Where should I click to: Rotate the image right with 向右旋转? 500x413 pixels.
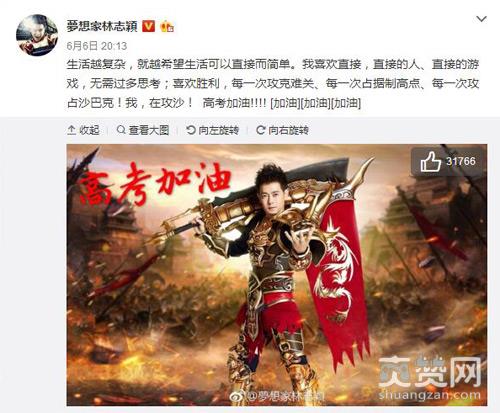282,130
